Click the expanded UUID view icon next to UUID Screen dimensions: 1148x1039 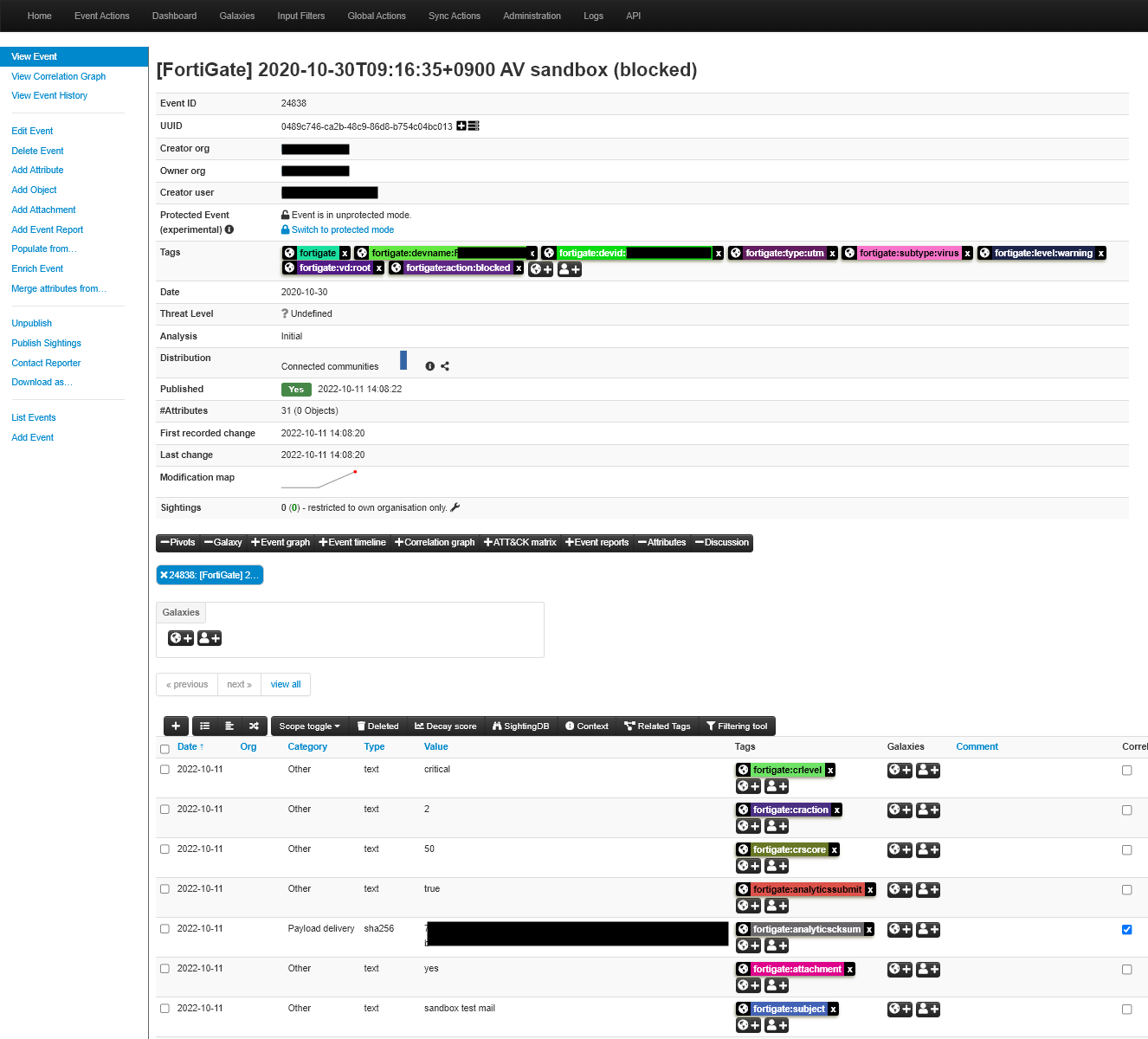pyautogui.click(x=474, y=126)
